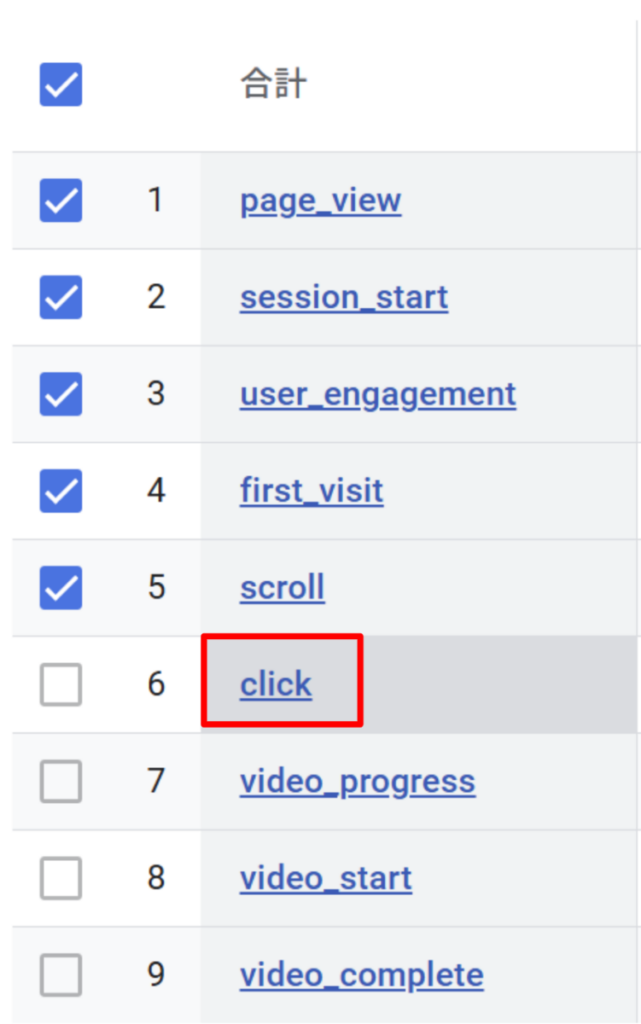Tick the checkbox for the click event
This screenshot has width=641, height=1024.
click(x=61, y=685)
